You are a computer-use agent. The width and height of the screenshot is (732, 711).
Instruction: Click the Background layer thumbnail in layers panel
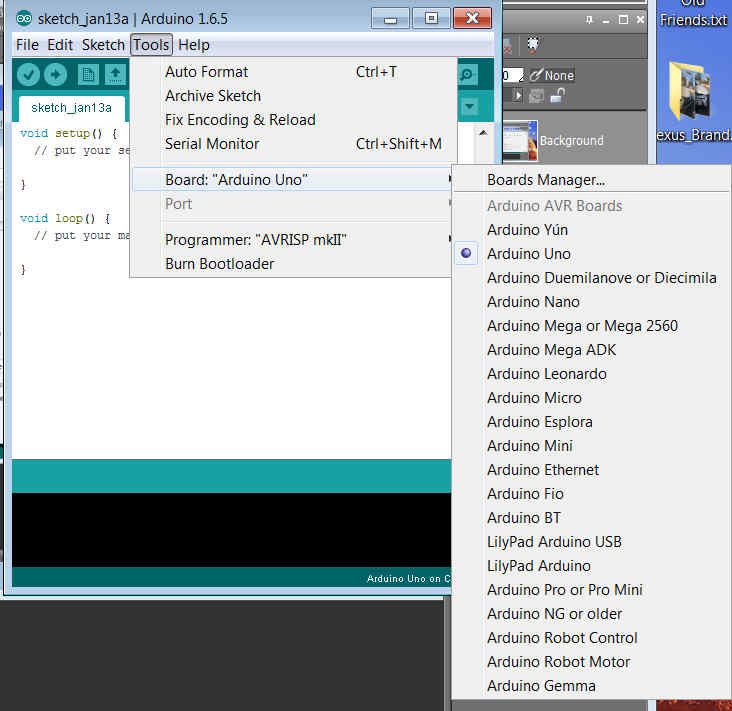(521, 141)
